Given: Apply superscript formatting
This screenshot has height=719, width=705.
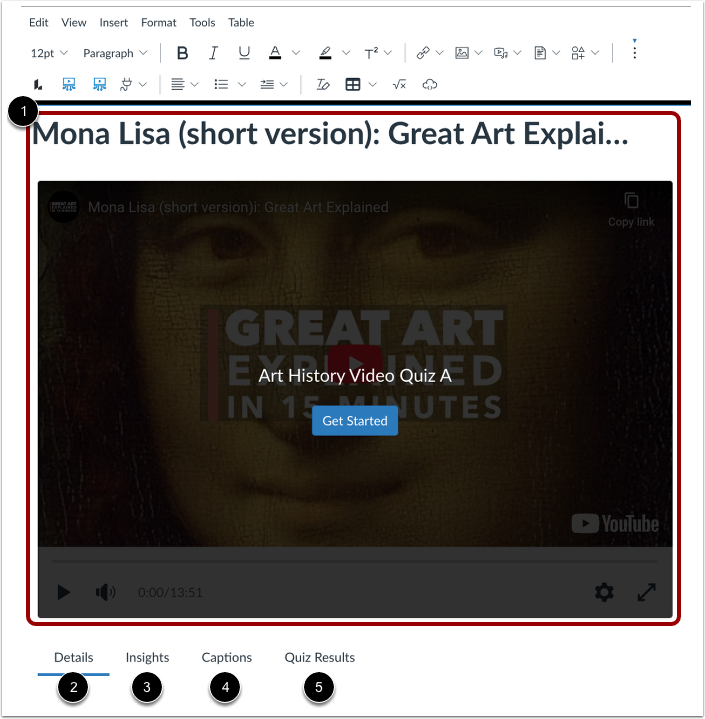Looking at the screenshot, I should tap(371, 53).
